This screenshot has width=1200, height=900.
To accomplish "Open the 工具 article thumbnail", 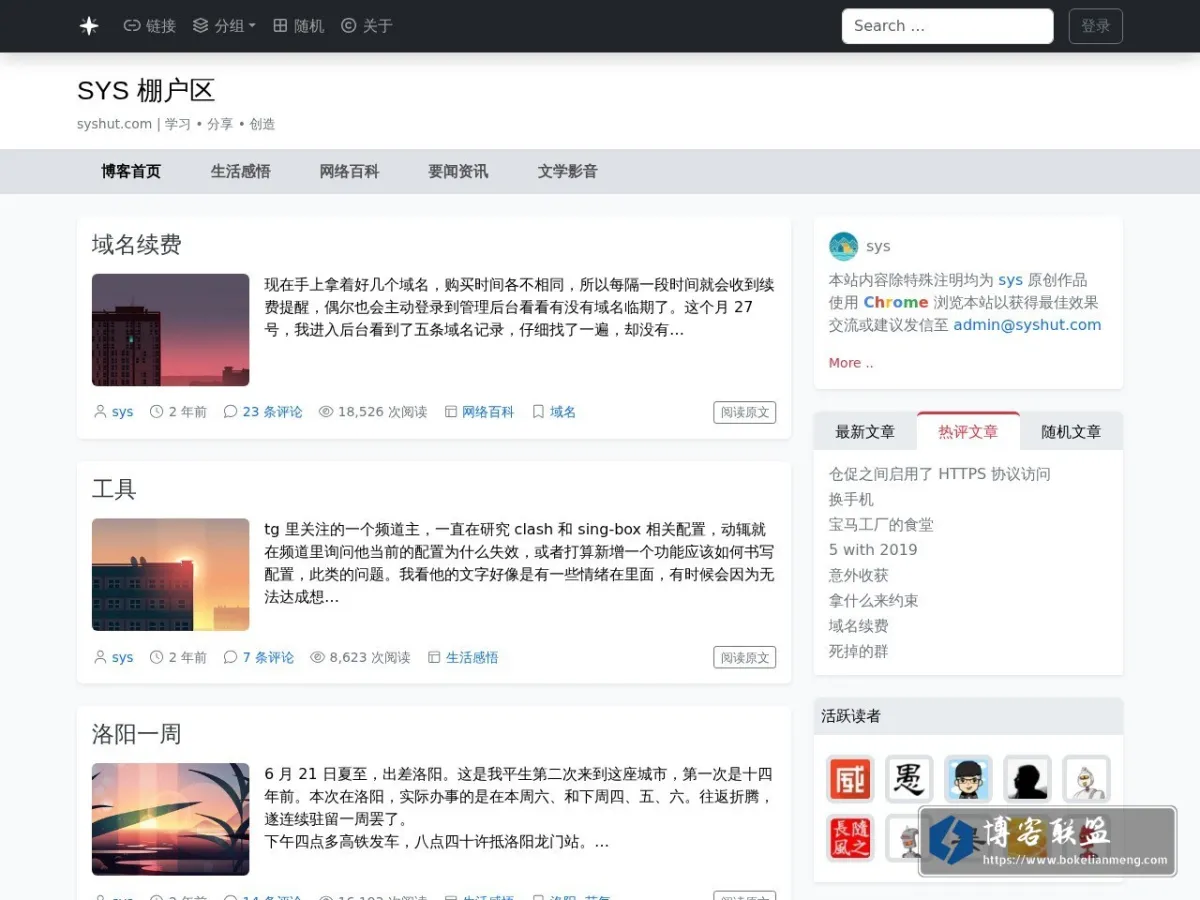I will (x=170, y=574).
